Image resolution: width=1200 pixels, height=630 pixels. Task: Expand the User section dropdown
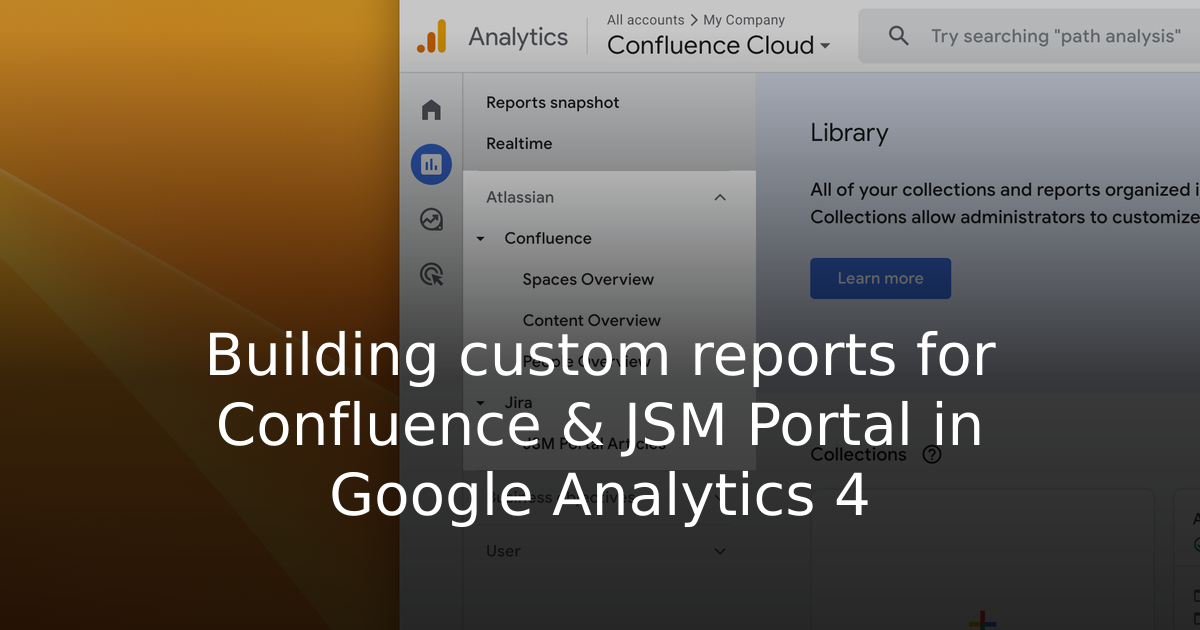tap(719, 551)
